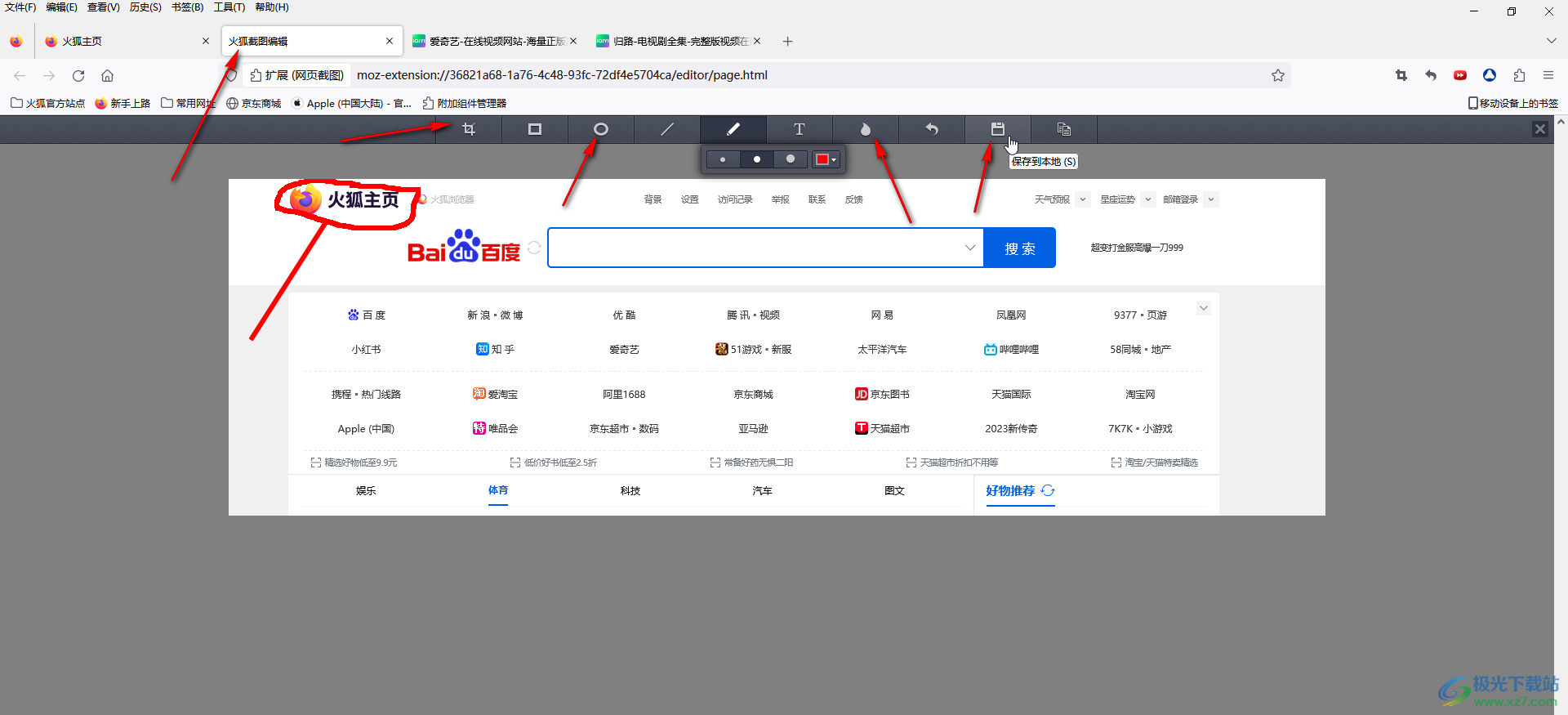
Task: Close the screenshot editor toolbar
Action: point(1540,129)
